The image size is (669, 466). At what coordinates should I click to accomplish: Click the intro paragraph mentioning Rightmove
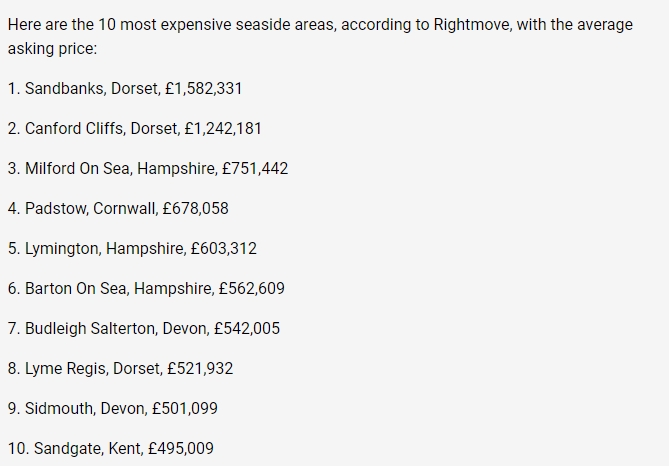click(320, 36)
